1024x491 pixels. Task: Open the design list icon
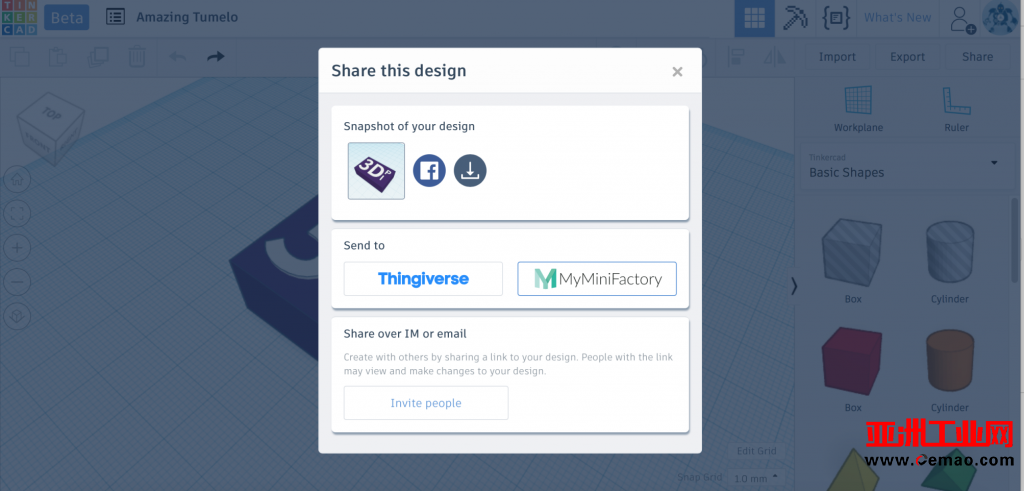(x=116, y=17)
